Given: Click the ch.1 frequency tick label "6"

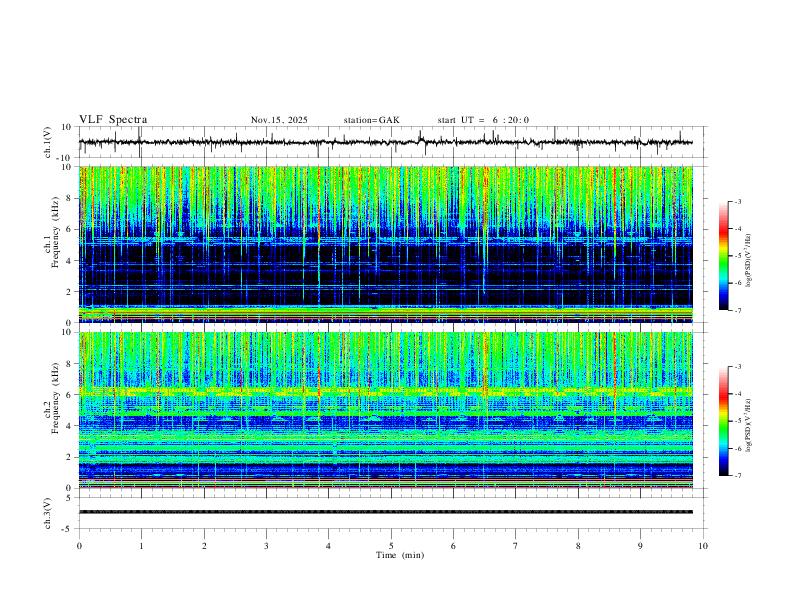Looking at the screenshot, I should click(x=67, y=229).
